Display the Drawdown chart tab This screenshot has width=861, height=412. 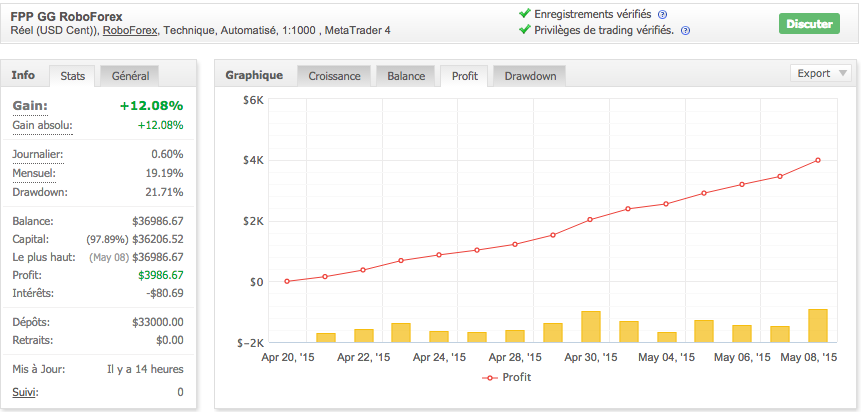529,76
